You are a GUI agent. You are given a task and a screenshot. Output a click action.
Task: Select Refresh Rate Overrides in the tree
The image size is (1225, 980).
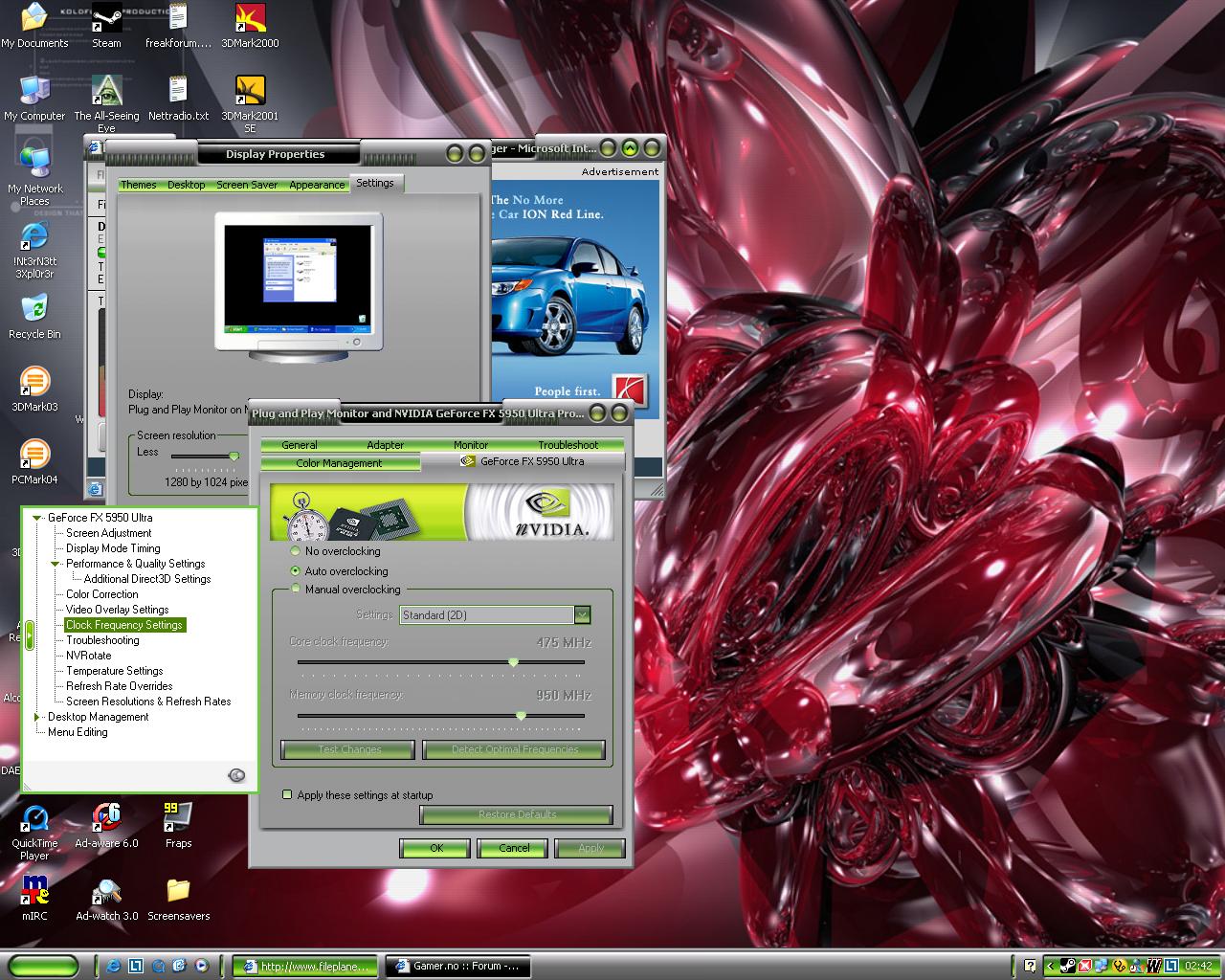point(119,686)
